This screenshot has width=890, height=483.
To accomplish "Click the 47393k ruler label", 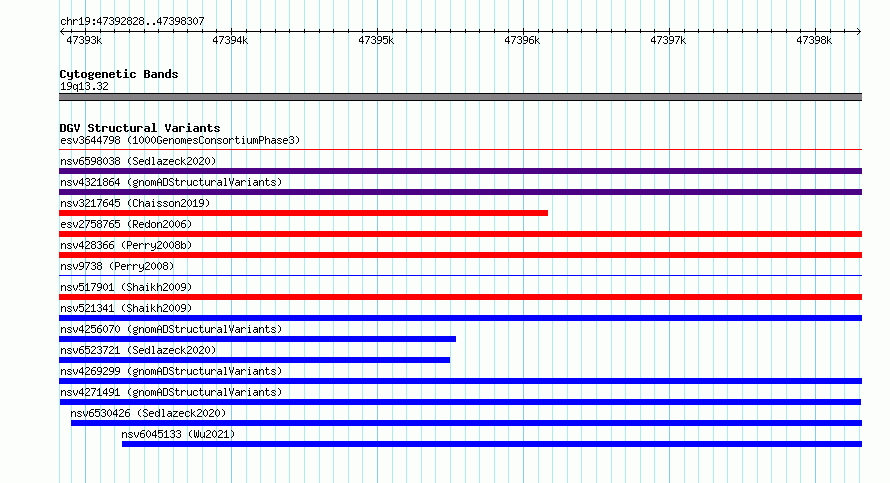I will [x=84, y=40].
